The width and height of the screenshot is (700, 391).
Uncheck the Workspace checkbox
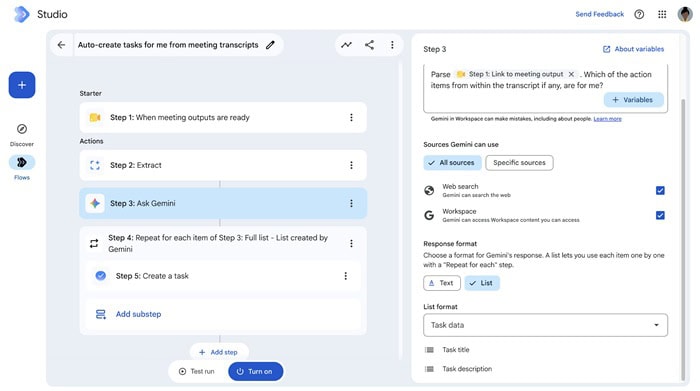tap(660, 215)
